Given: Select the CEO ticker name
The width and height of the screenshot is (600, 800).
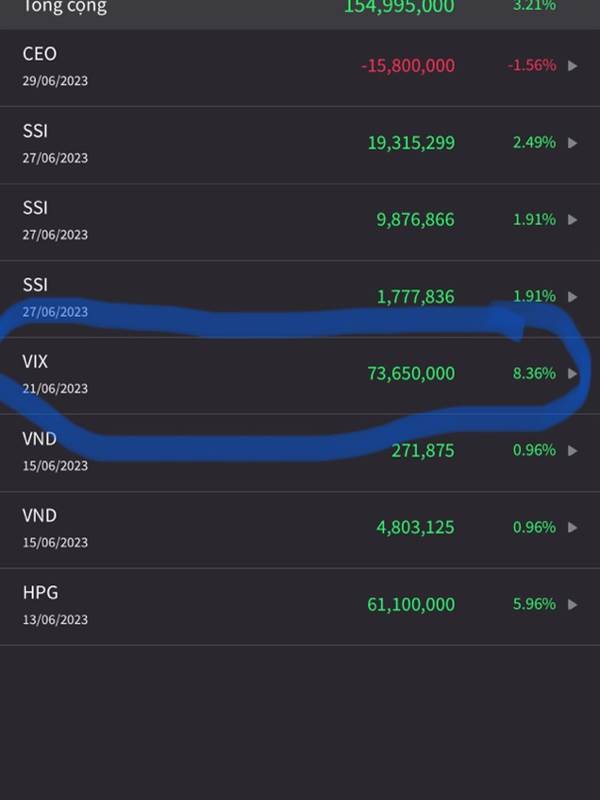Looking at the screenshot, I should [40, 54].
